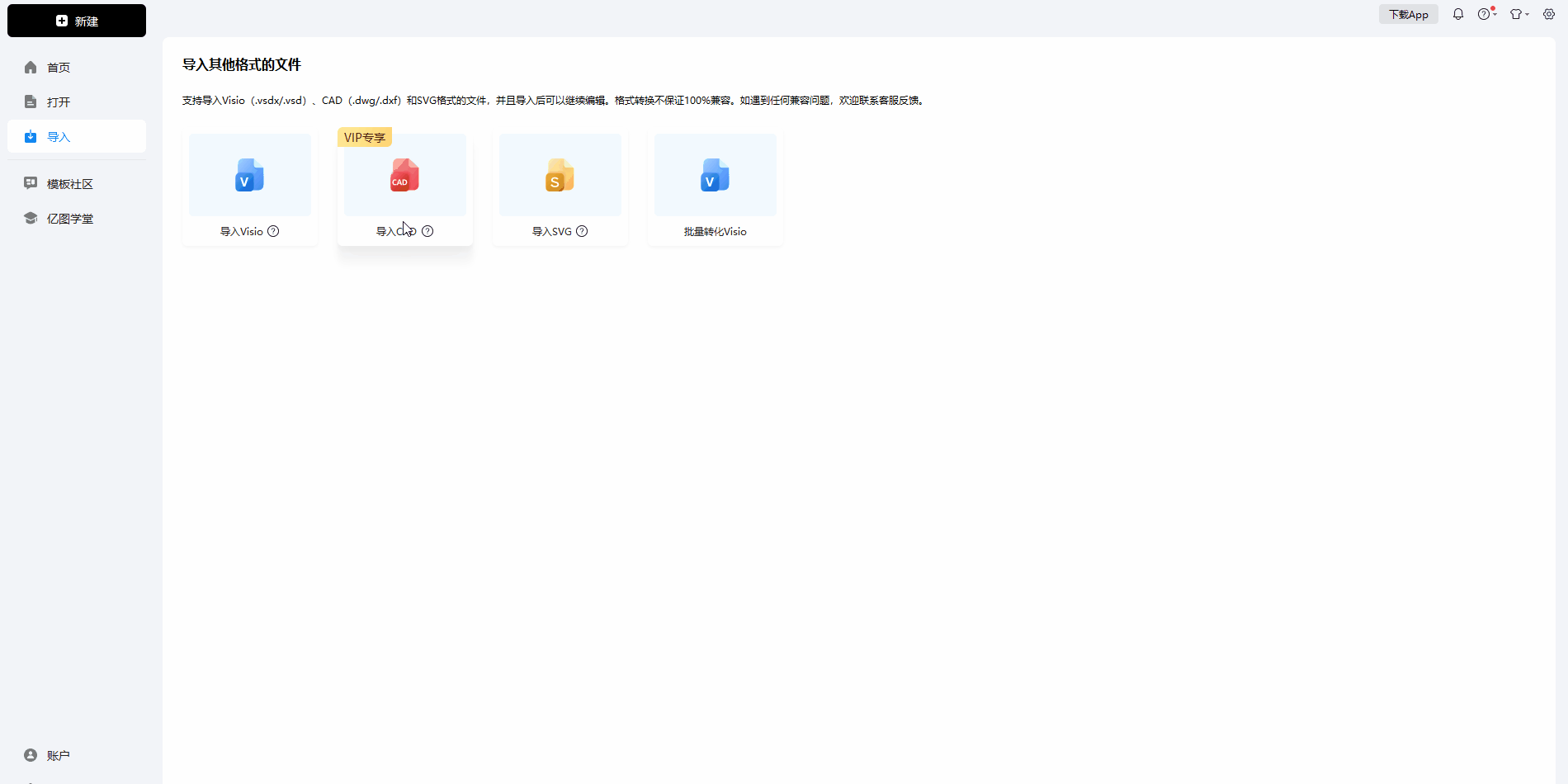Open the 首页 home page
The height and width of the screenshot is (784, 1568).
(x=77, y=68)
